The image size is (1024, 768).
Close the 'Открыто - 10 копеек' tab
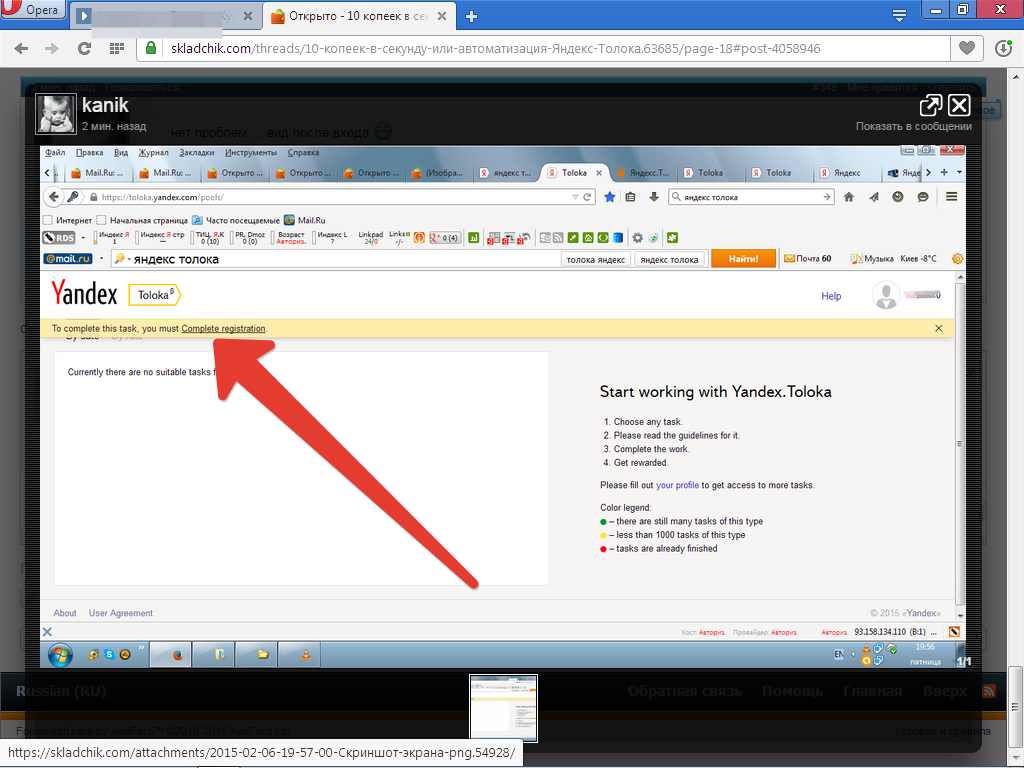point(442,16)
